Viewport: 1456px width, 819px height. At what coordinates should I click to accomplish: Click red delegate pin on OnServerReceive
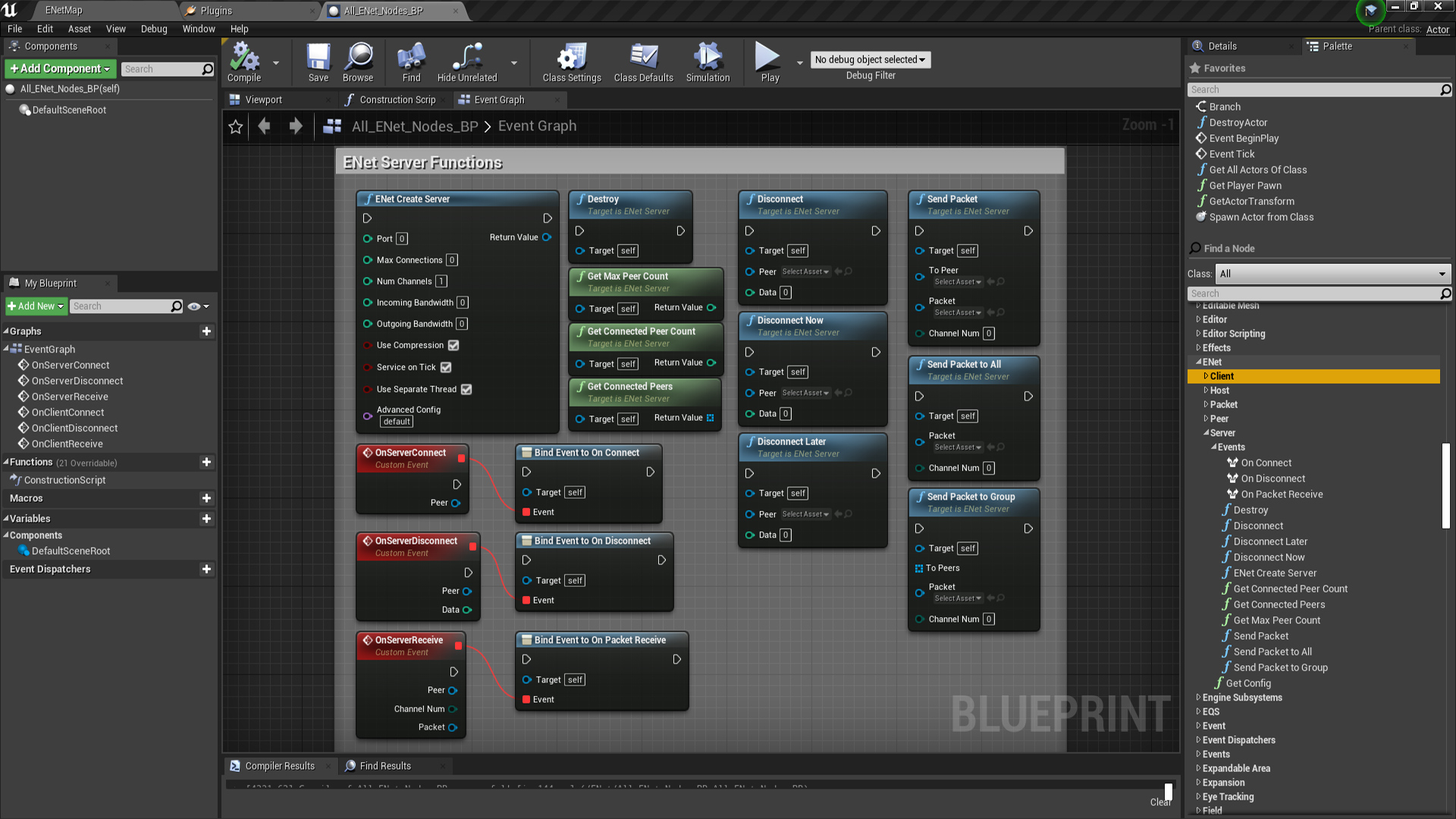[x=459, y=646]
